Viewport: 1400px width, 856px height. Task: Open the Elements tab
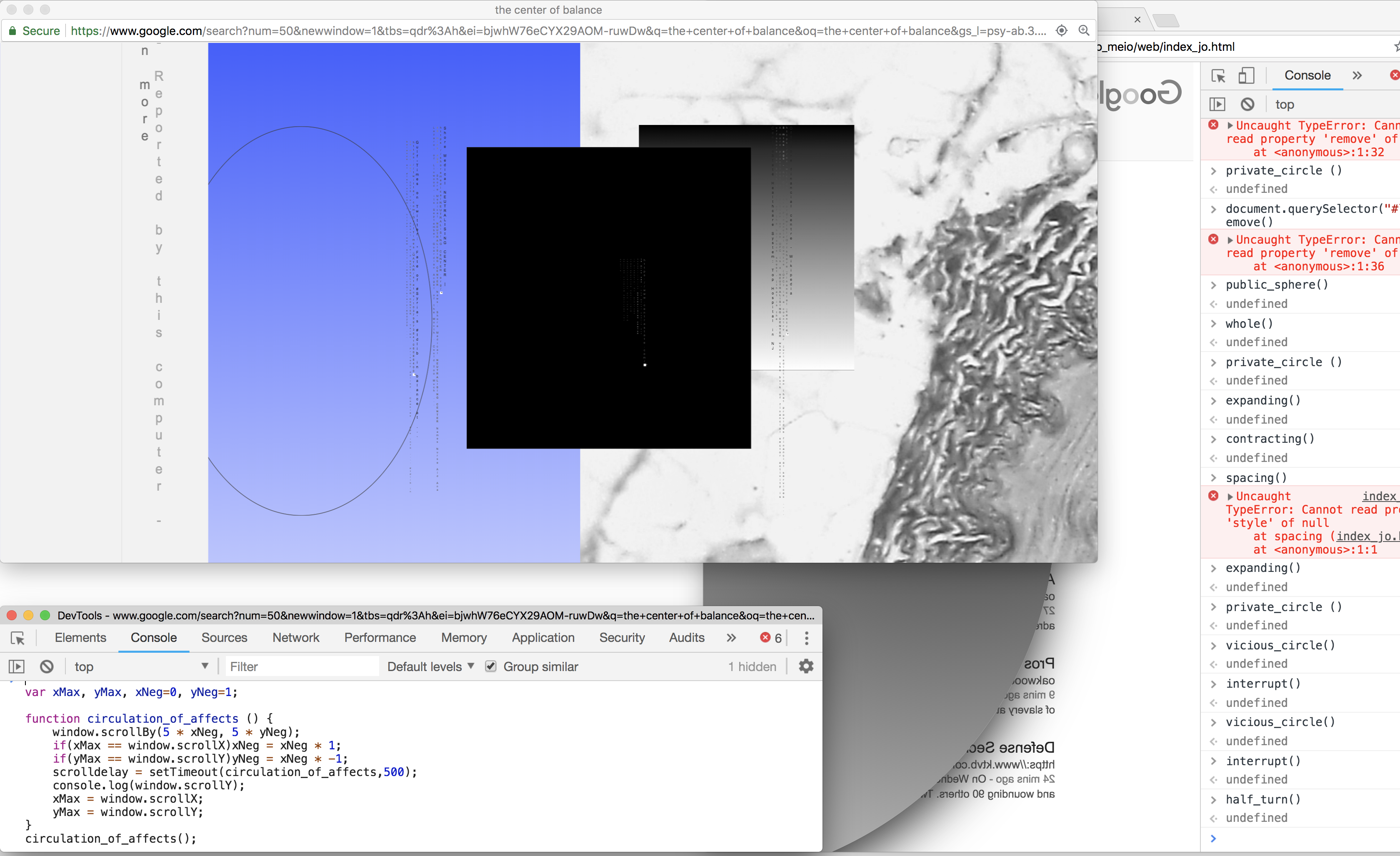(x=80, y=638)
